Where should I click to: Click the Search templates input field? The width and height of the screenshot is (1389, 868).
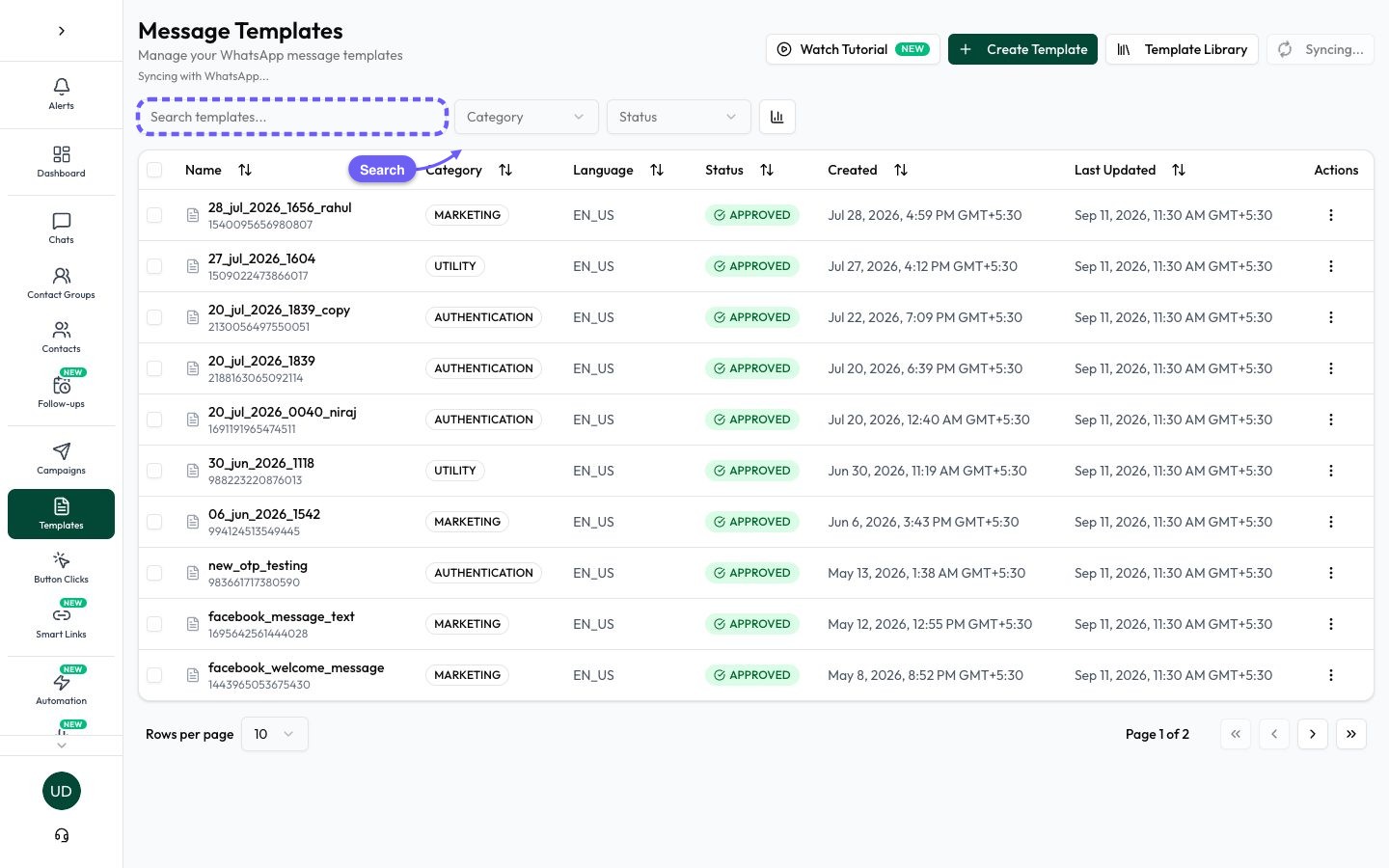(292, 117)
